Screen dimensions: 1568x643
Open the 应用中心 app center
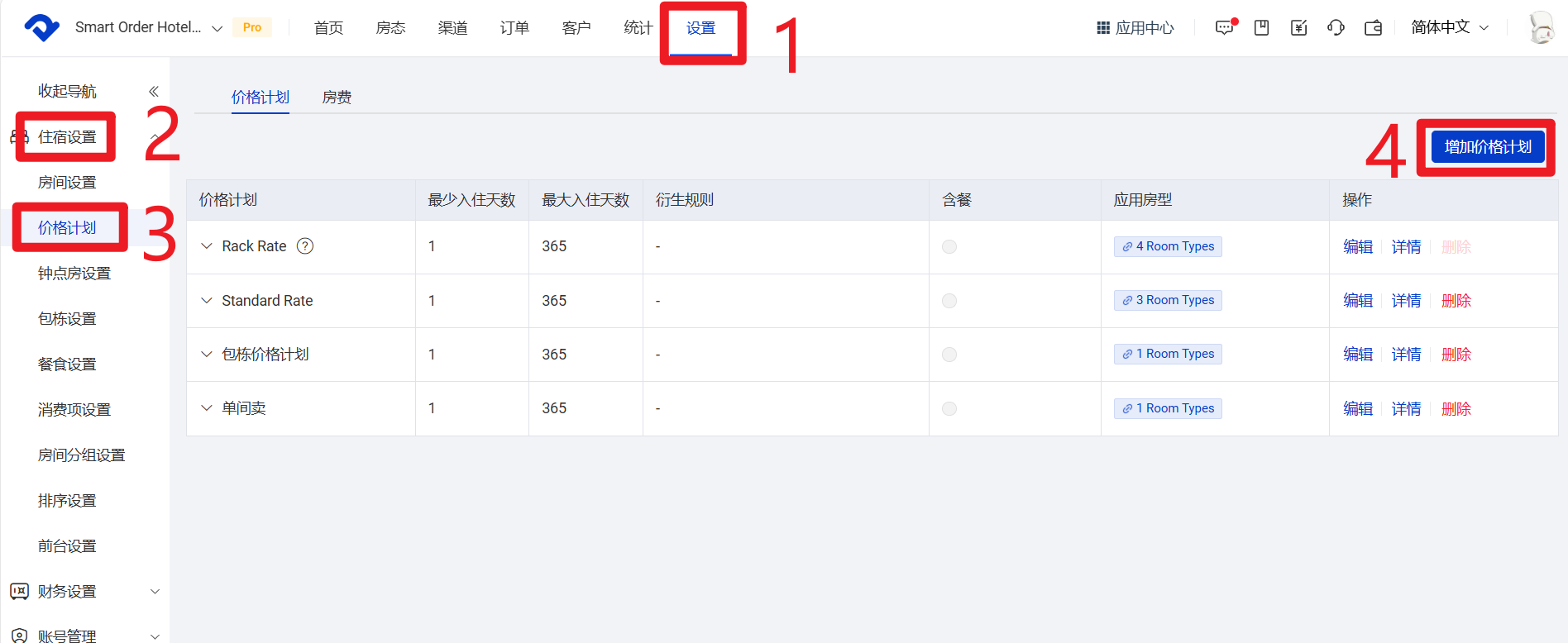1135,28
